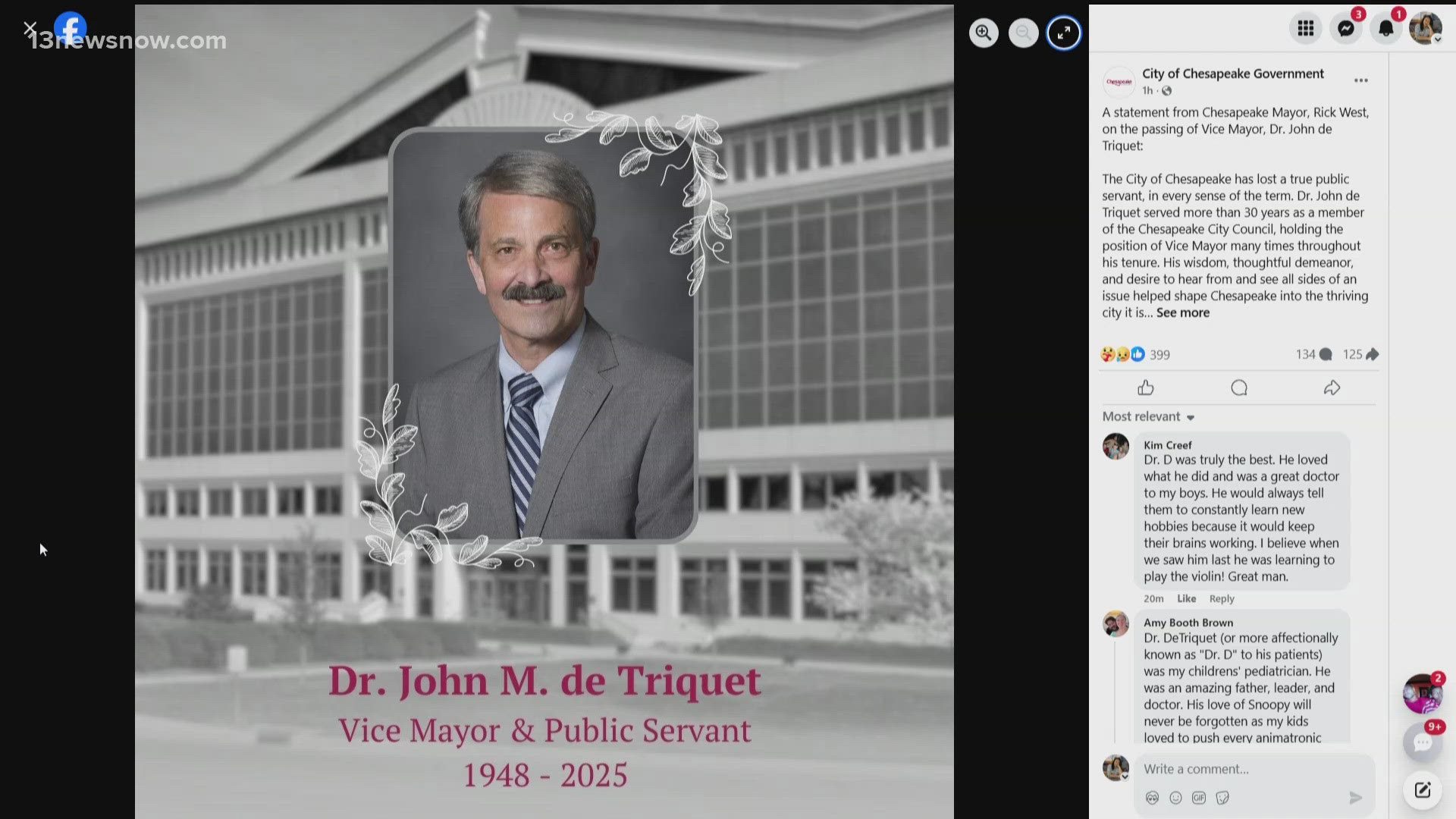
Task: Open post options three-dot menu
Action: (1360, 80)
